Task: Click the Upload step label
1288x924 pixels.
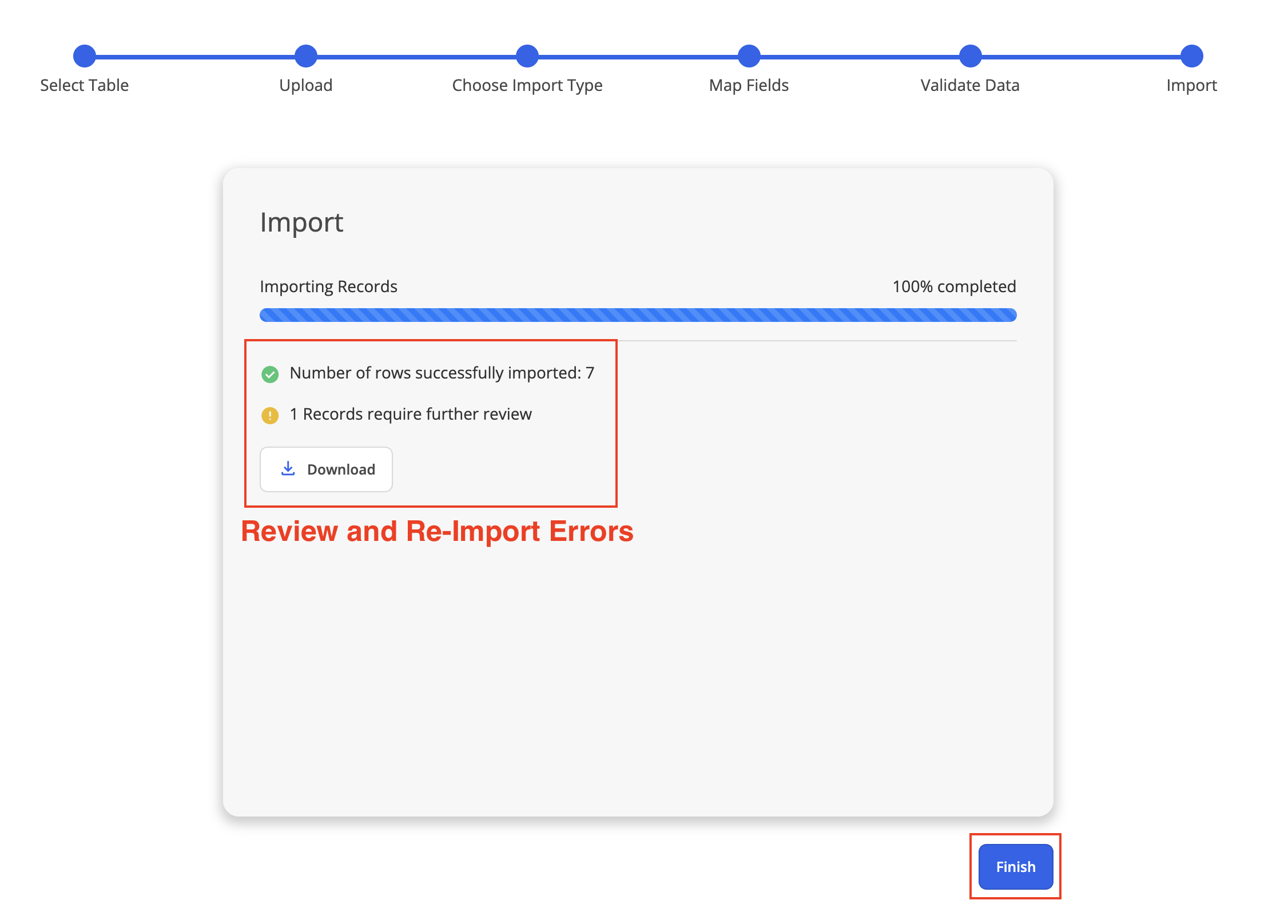Action: [306, 86]
